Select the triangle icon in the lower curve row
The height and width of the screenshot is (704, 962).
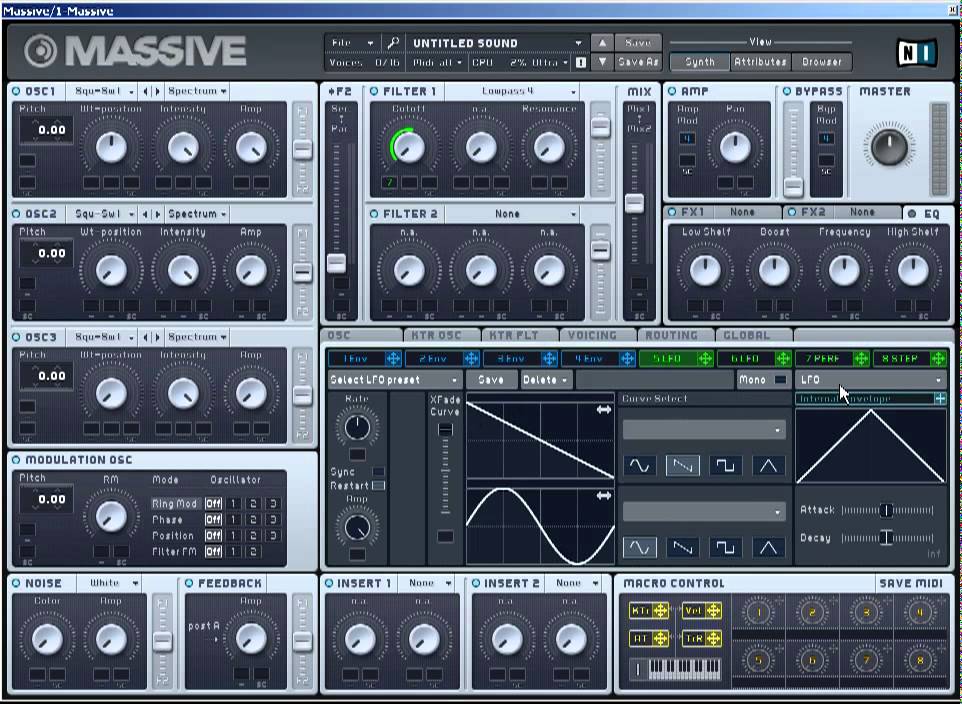click(768, 547)
